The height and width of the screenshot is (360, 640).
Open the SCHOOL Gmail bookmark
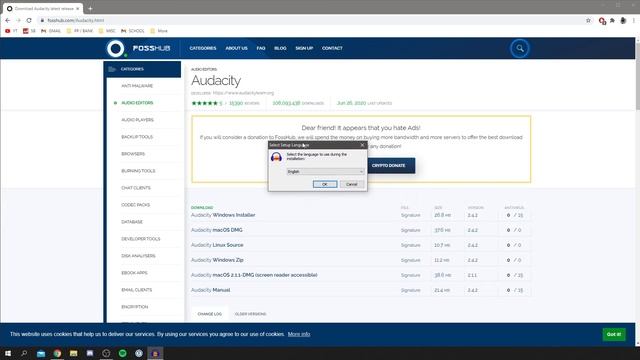coord(133,31)
